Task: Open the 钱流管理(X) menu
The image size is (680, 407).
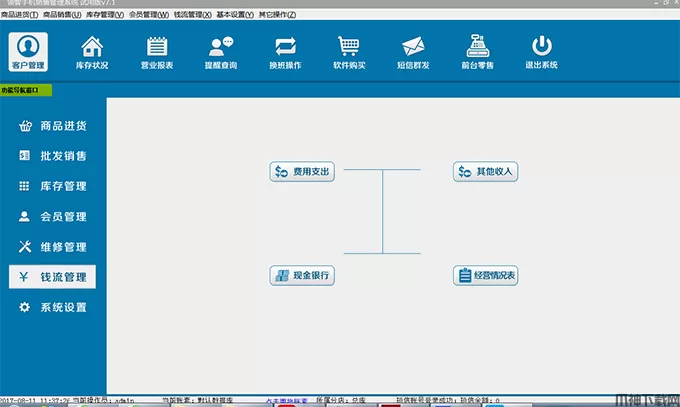Action: (193, 15)
